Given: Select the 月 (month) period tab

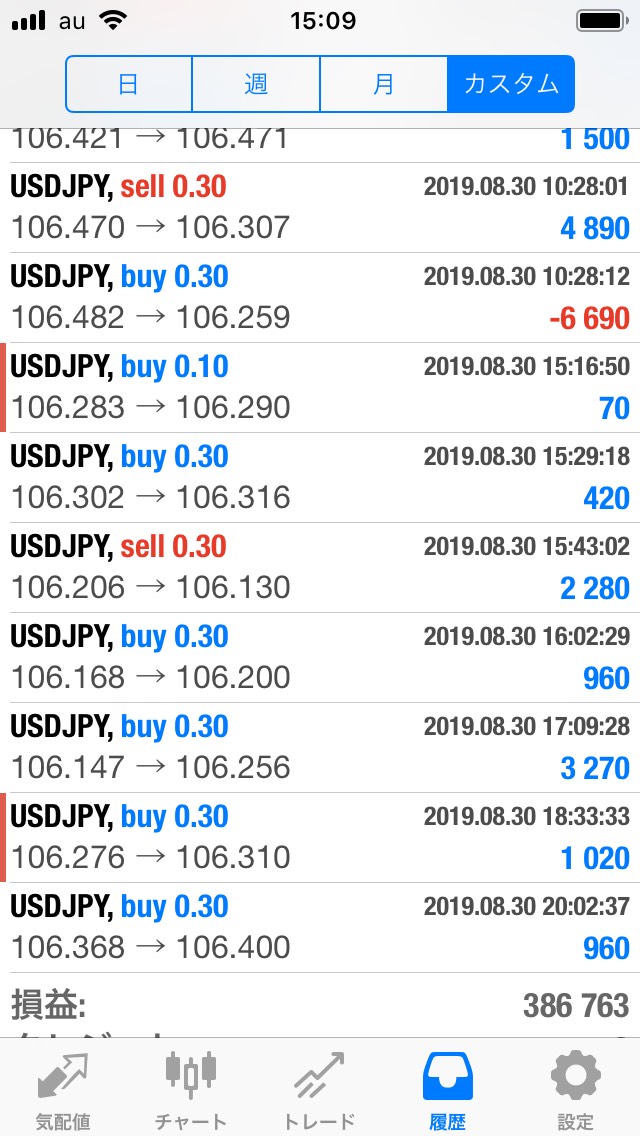Looking at the screenshot, I should 383,84.
